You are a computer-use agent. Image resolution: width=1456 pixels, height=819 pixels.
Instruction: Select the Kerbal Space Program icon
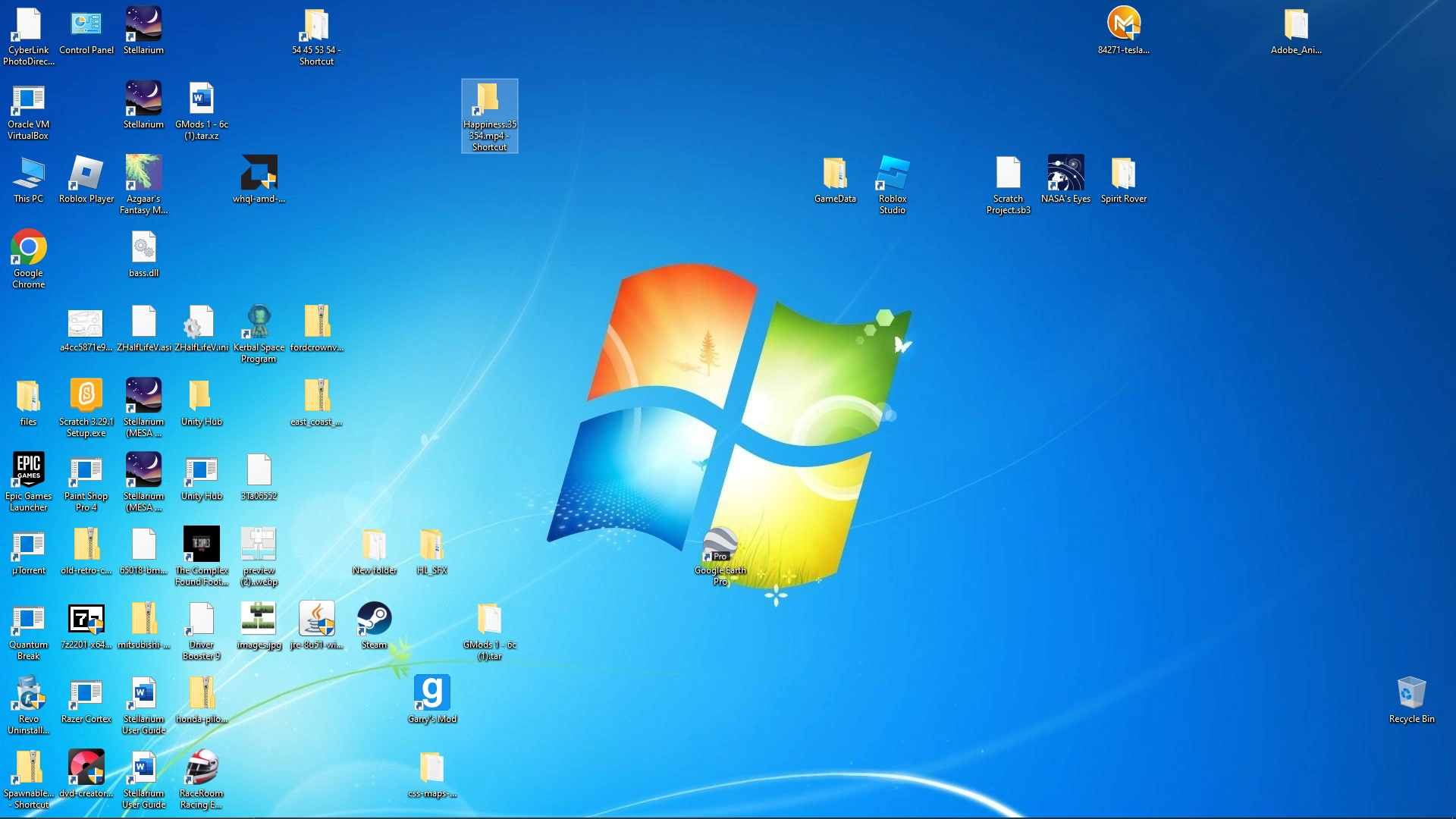tap(259, 322)
